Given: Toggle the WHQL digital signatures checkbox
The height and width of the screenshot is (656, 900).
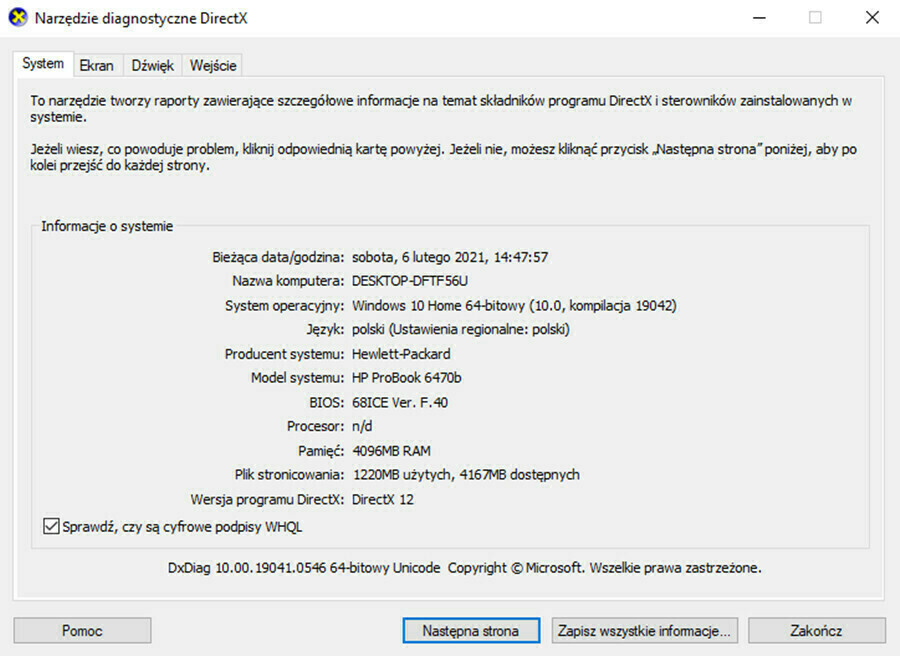Looking at the screenshot, I should click(51, 526).
